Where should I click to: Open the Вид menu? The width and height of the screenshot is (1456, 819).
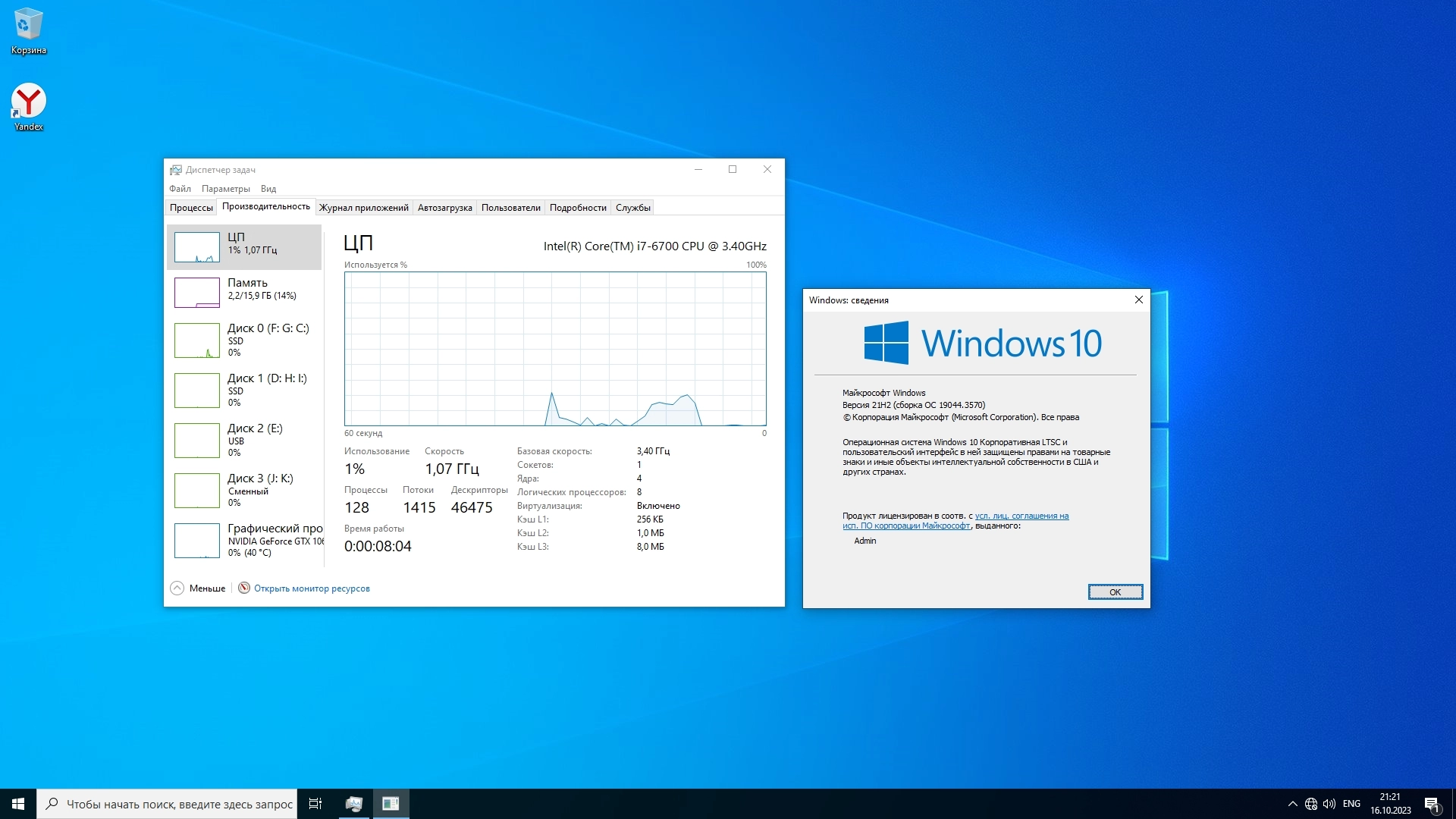click(x=268, y=189)
